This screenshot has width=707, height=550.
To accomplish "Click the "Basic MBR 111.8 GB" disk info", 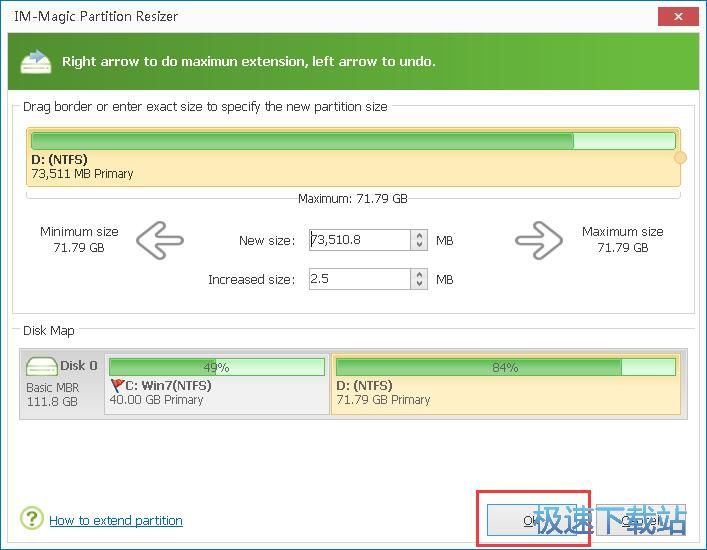I will point(52,394).
